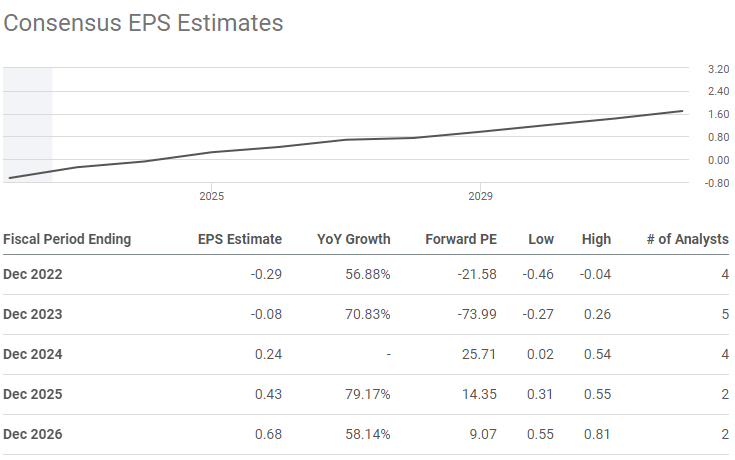The height and width of the screenshot is (460, 735).
Task: Select the Dec 2026 row label
Action: 33,434
